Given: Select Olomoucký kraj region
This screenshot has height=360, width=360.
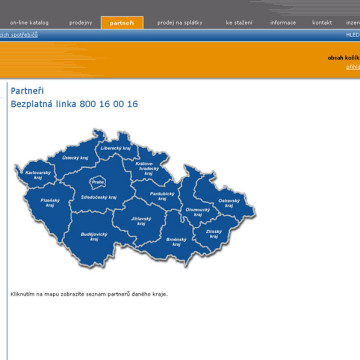Looking at the screenshot, I should coord(197,212).
